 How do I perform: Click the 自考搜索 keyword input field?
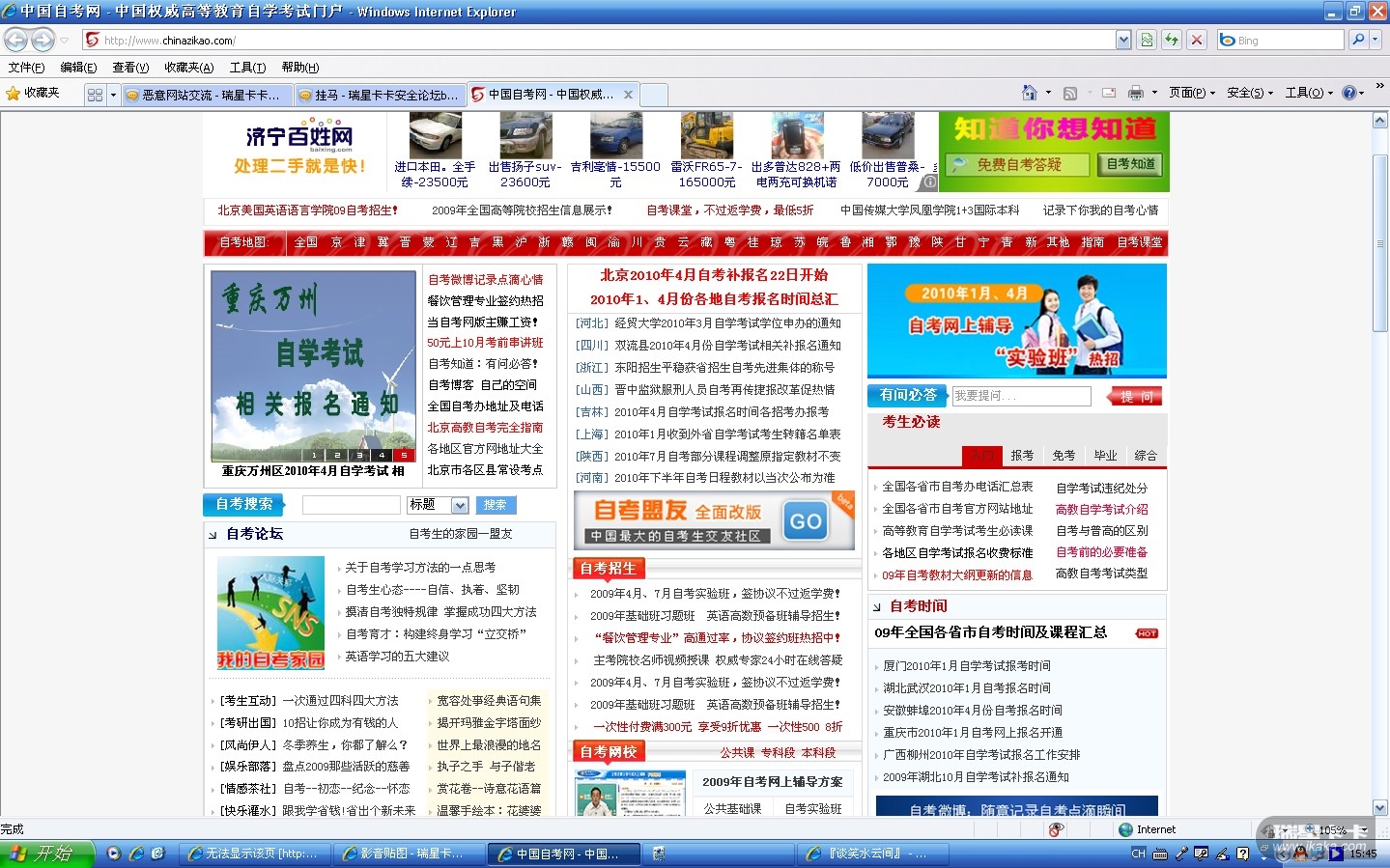tap(351, 505)
